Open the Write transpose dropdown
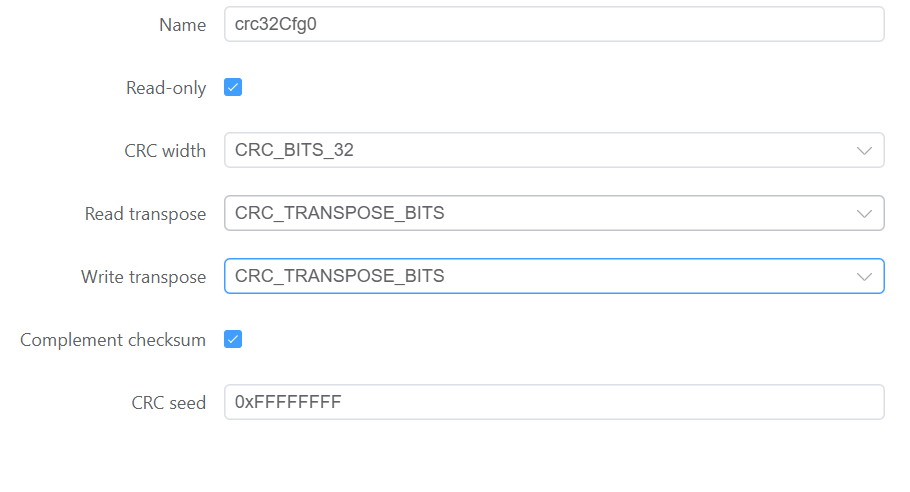The width and height of the screenshot is (910, 492). click(x=553, y=276)
